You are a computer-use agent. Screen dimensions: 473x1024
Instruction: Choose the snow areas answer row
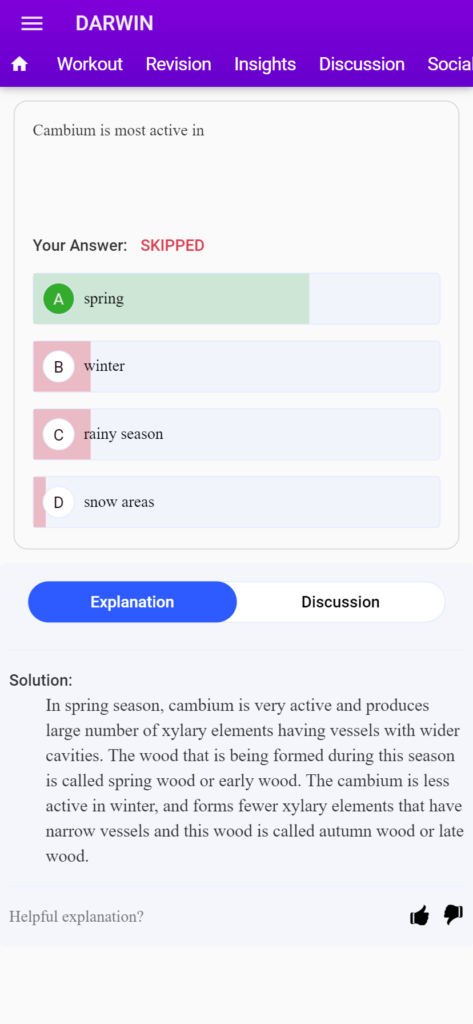click(236, 503)
